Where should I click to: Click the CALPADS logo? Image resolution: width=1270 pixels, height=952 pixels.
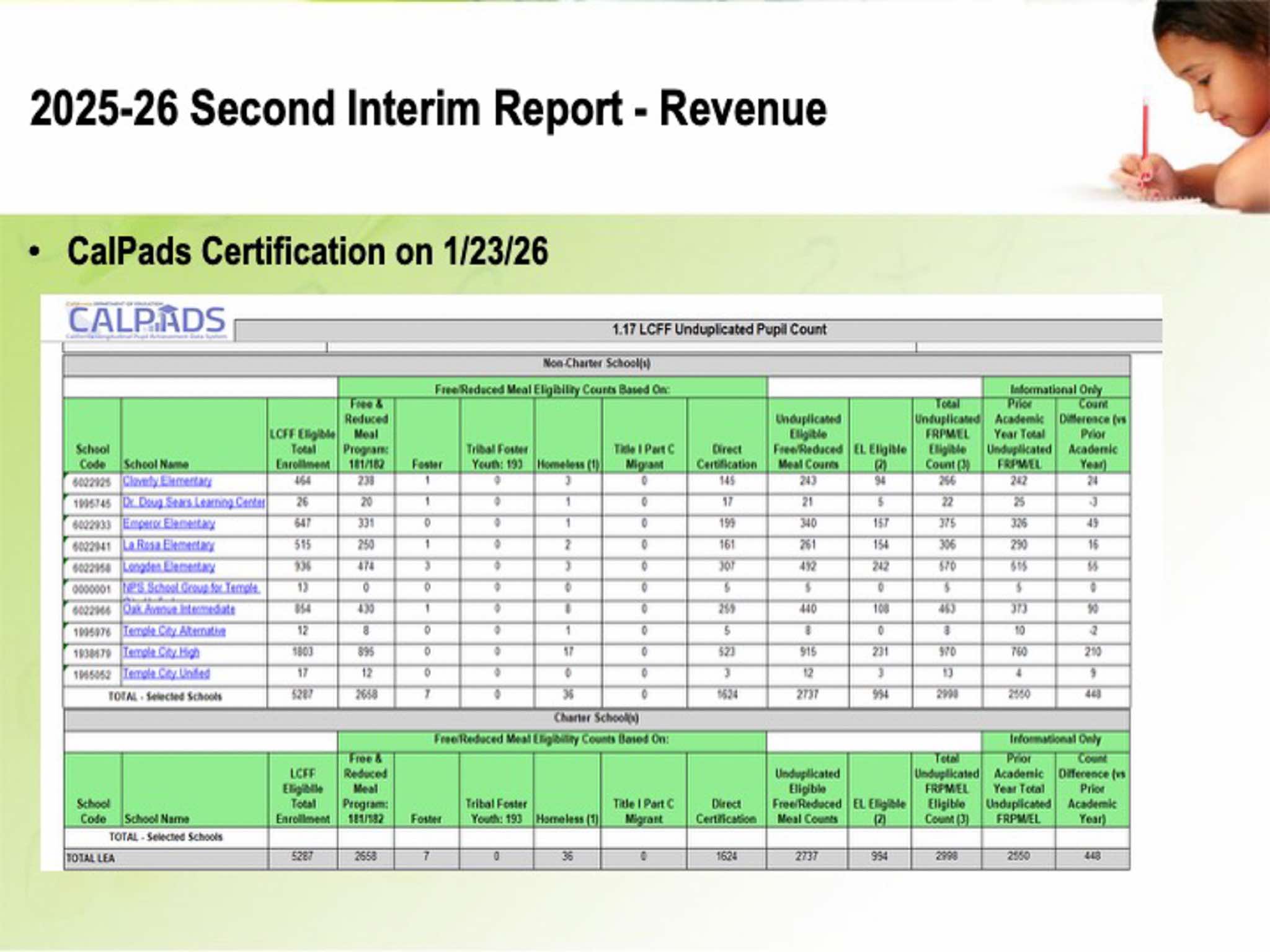tap(146, 321)
